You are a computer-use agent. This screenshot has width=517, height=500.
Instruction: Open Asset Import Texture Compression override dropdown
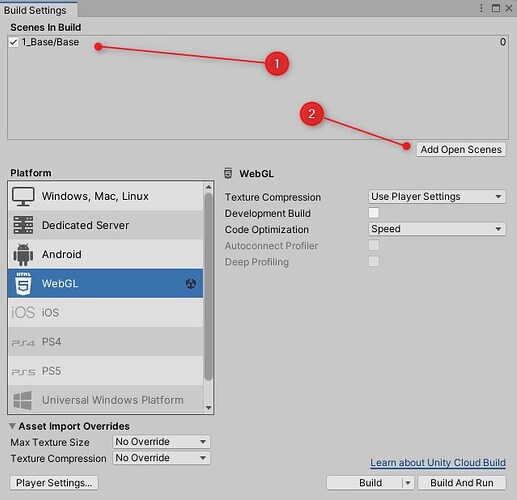tap(161, 458)
